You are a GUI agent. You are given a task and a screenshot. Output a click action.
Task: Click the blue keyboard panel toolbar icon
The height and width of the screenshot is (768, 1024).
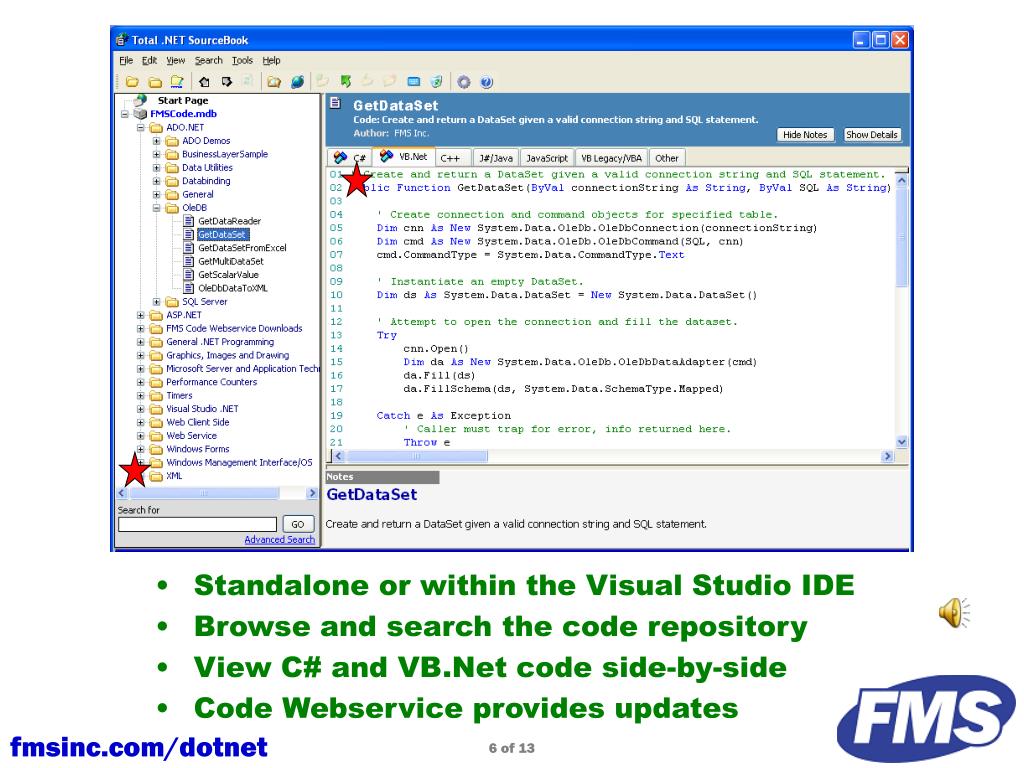pos(413,82)
